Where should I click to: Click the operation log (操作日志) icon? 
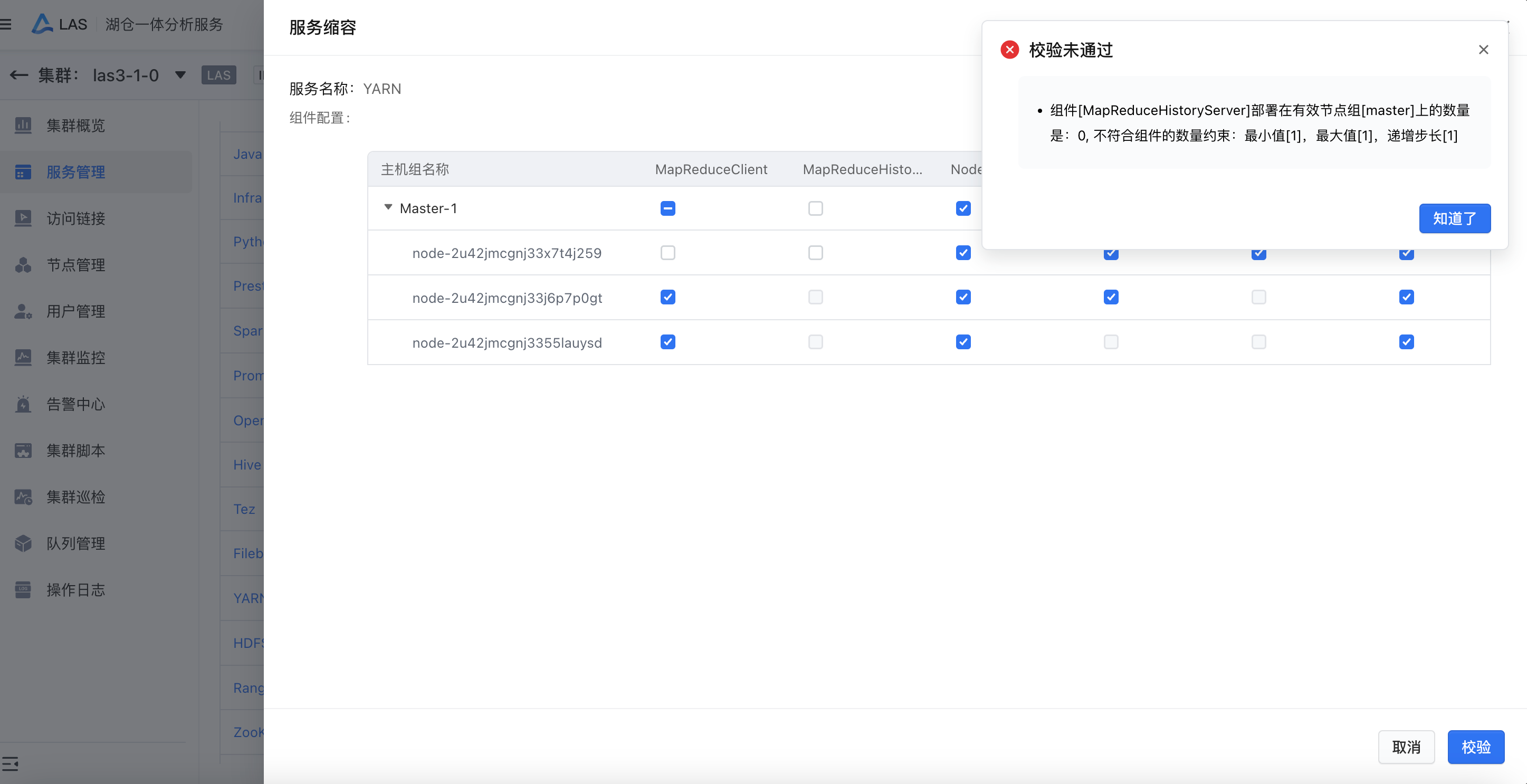[x=23, y=590]
